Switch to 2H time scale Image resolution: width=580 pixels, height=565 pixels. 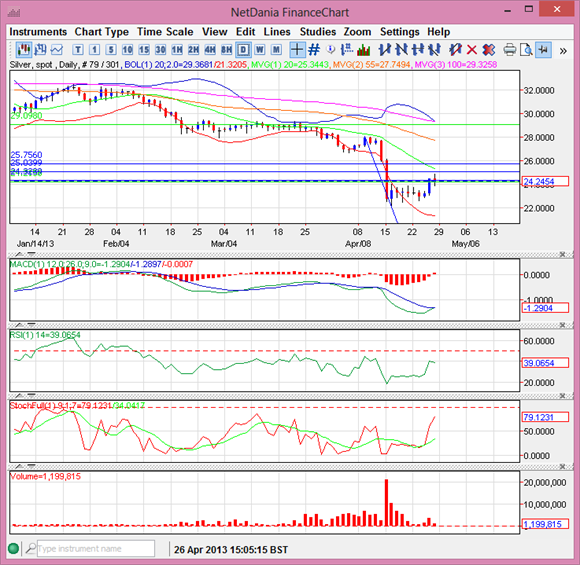[193, 50]
